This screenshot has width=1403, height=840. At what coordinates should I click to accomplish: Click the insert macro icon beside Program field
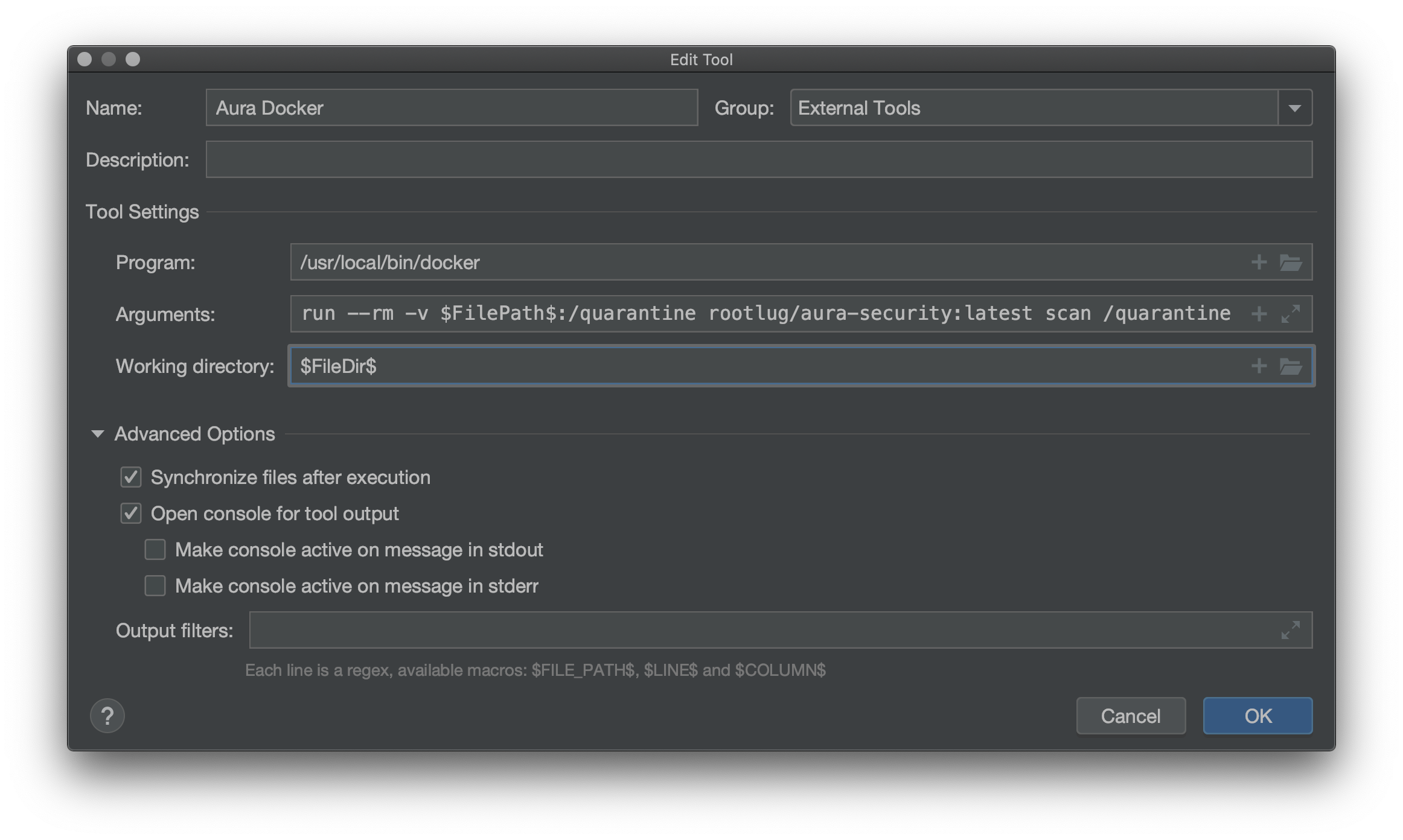click(x=1259, y=262)
